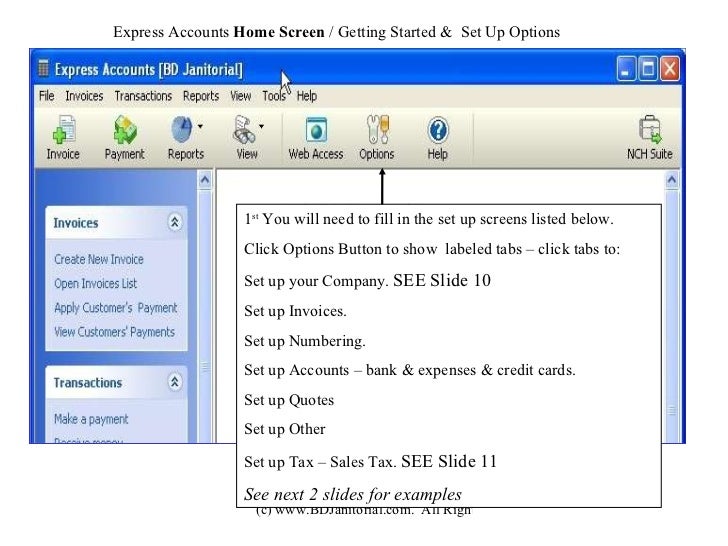Screen dimensions: 728x546
Task: Open the Invoices menu
Action: click(x=84, y=96)
